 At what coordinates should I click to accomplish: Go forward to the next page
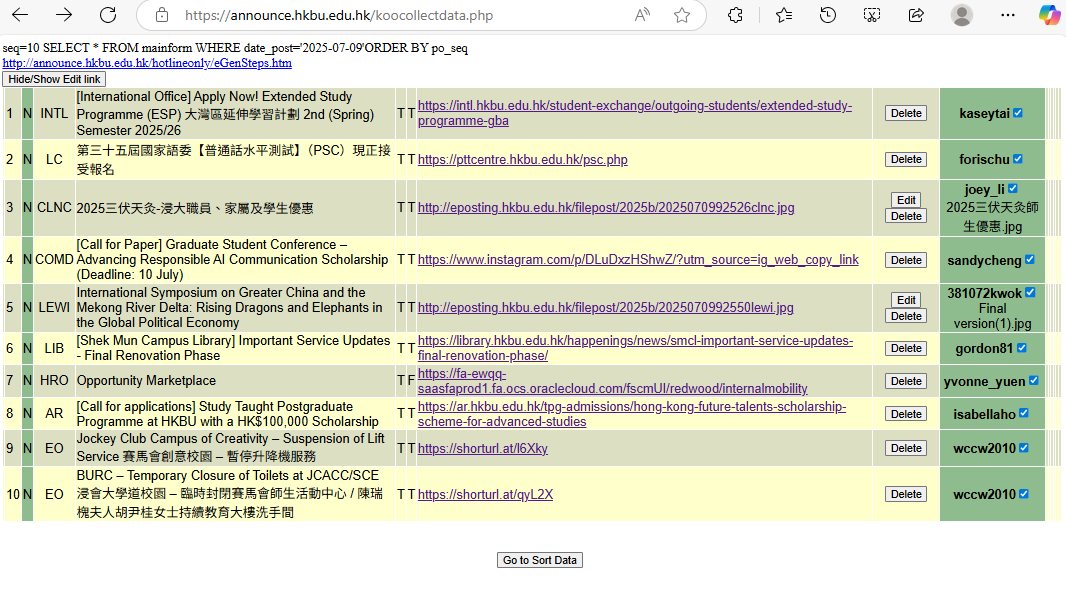[64, 15]
